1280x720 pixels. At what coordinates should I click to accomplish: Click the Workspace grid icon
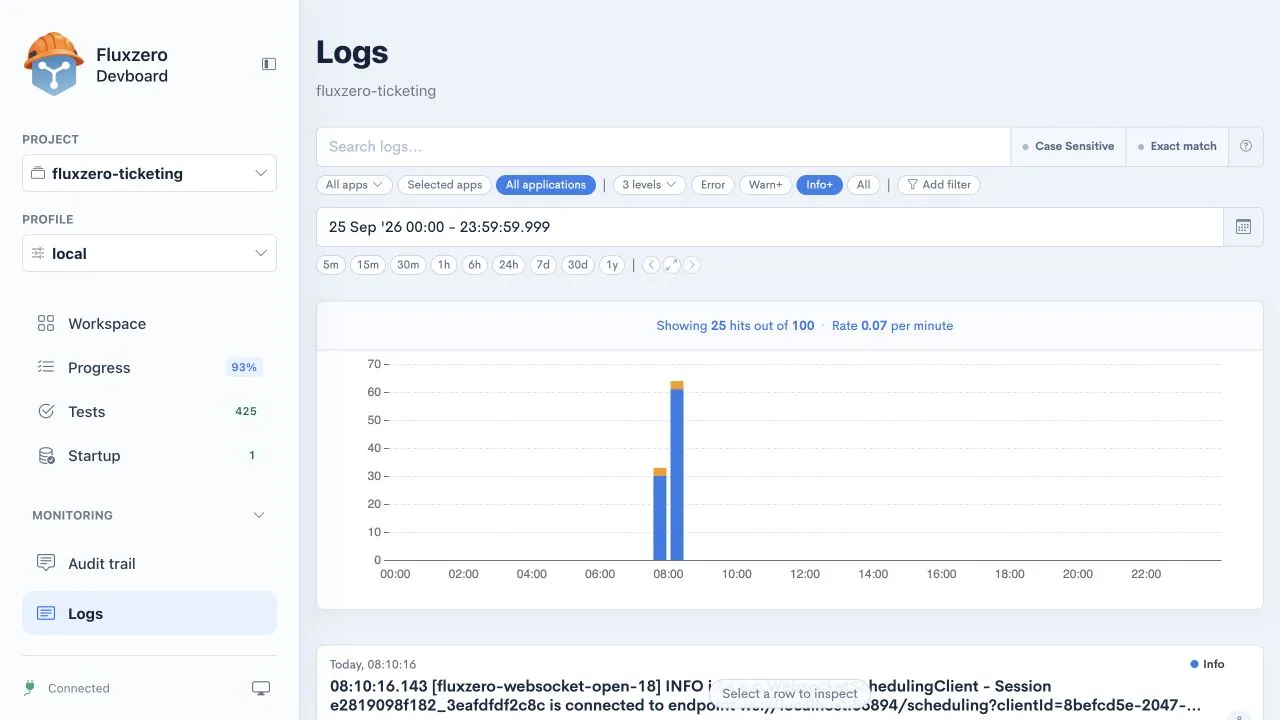(46, 323)
